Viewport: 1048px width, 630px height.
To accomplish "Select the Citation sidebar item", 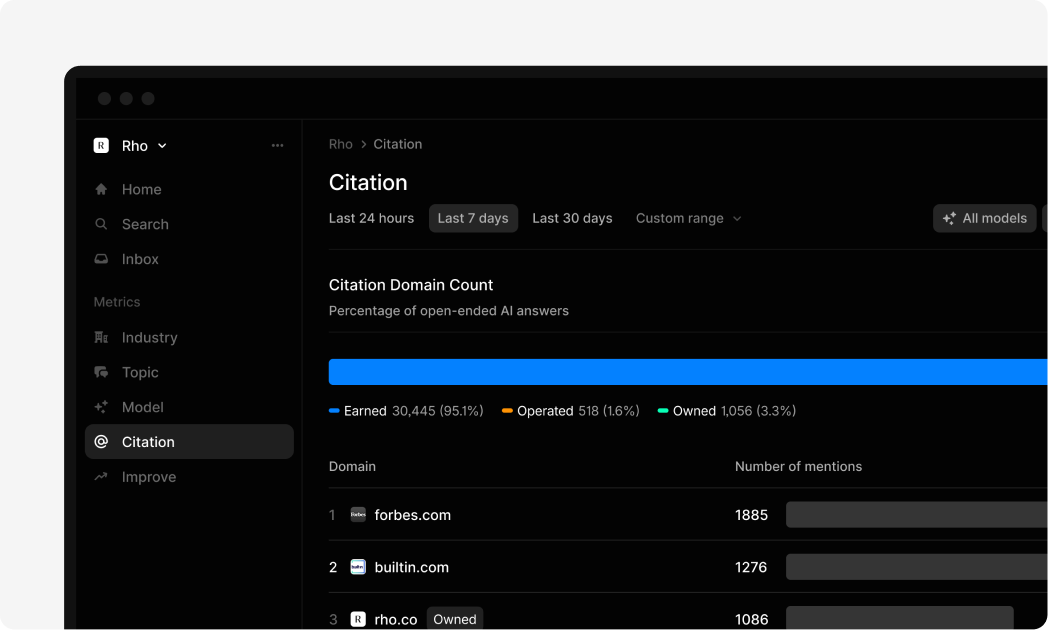I will coord(189,442).
